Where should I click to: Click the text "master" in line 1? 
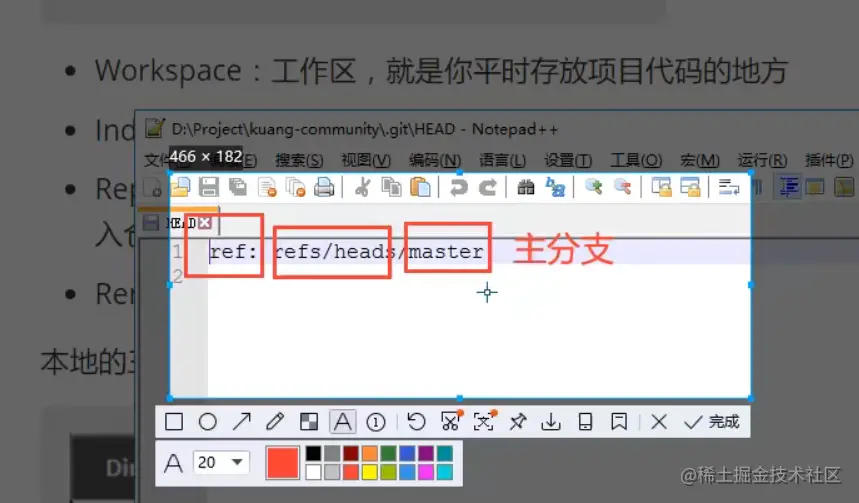click(x=446, y=252)
